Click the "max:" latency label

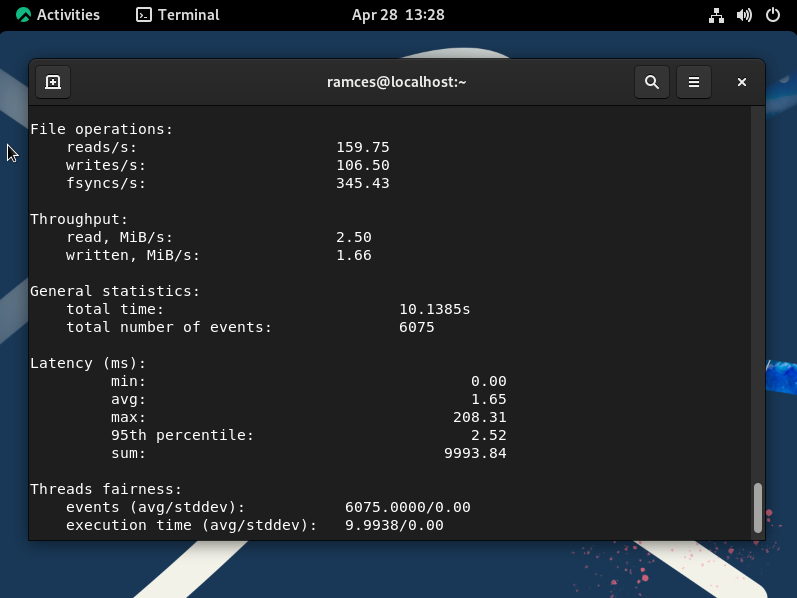pos(128,417)
